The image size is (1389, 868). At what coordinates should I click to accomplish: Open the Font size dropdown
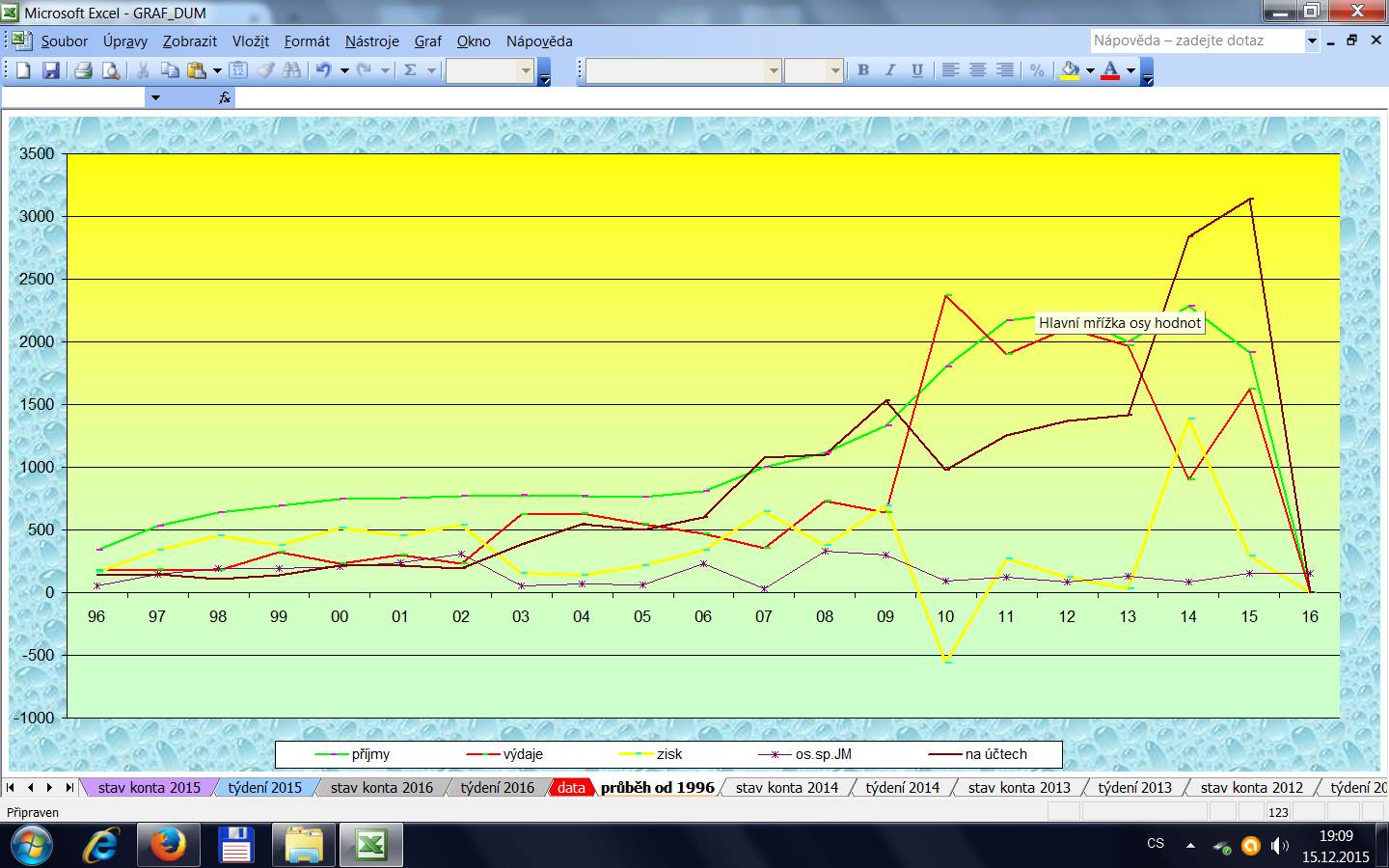[834, 70]
